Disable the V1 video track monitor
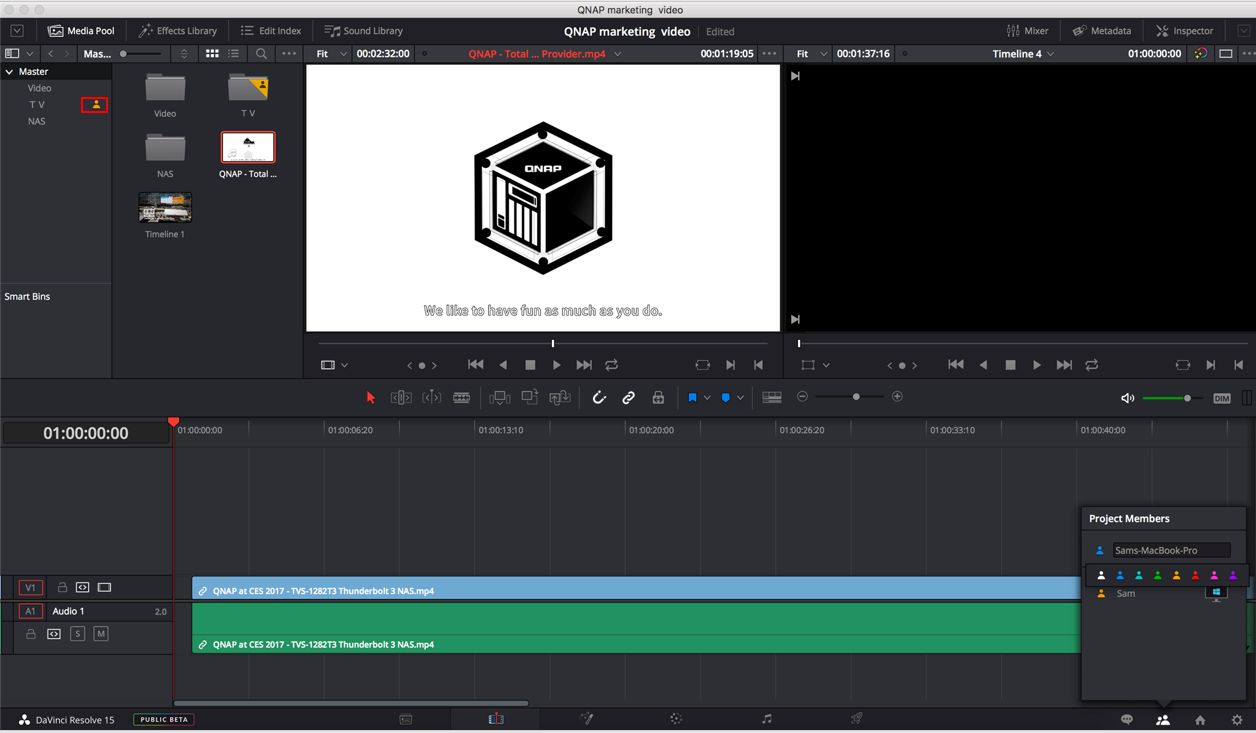1256x733 pixels. [104, 588]
